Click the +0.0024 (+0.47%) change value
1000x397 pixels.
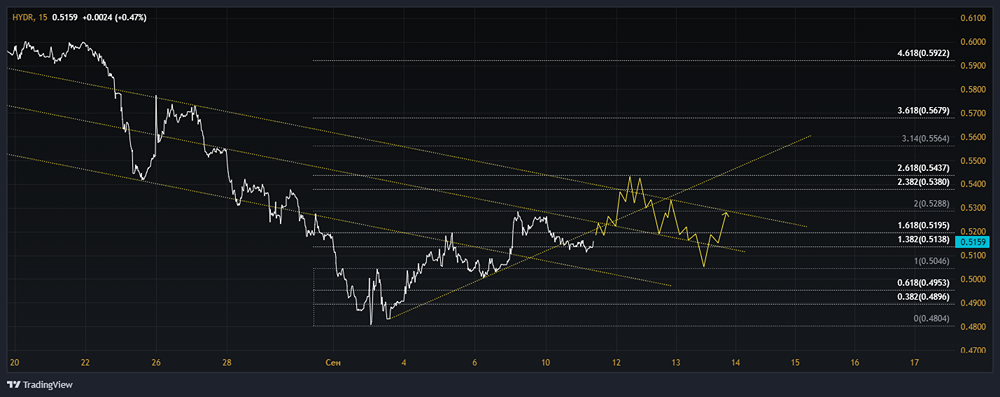click(x=115, y=17)
